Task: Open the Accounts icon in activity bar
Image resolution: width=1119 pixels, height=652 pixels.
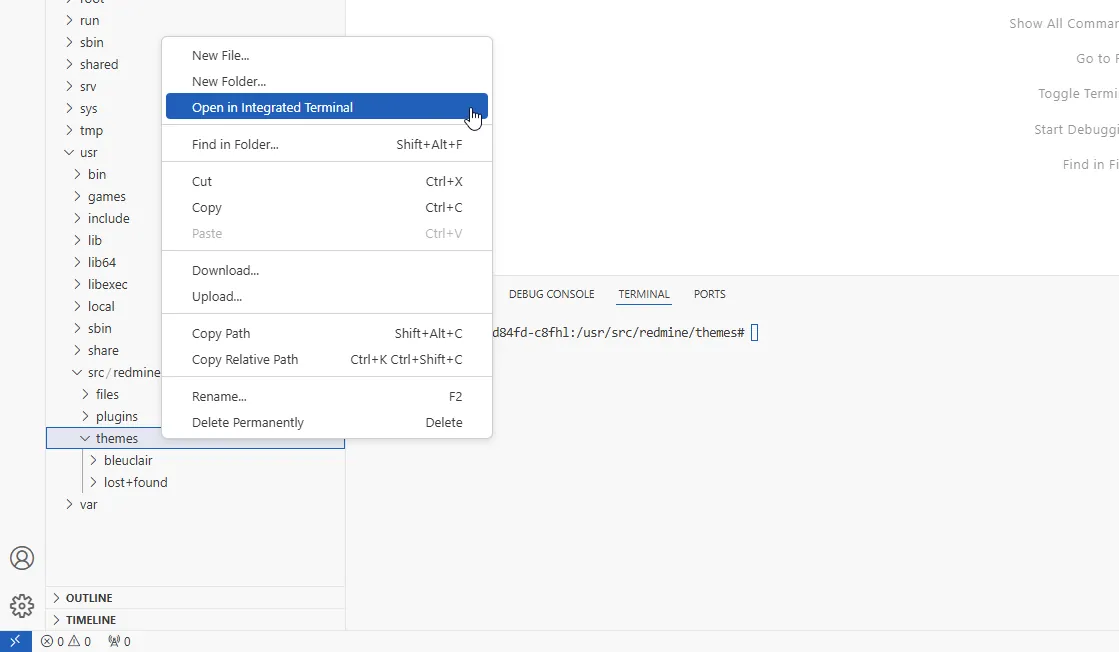Action: 22,558
